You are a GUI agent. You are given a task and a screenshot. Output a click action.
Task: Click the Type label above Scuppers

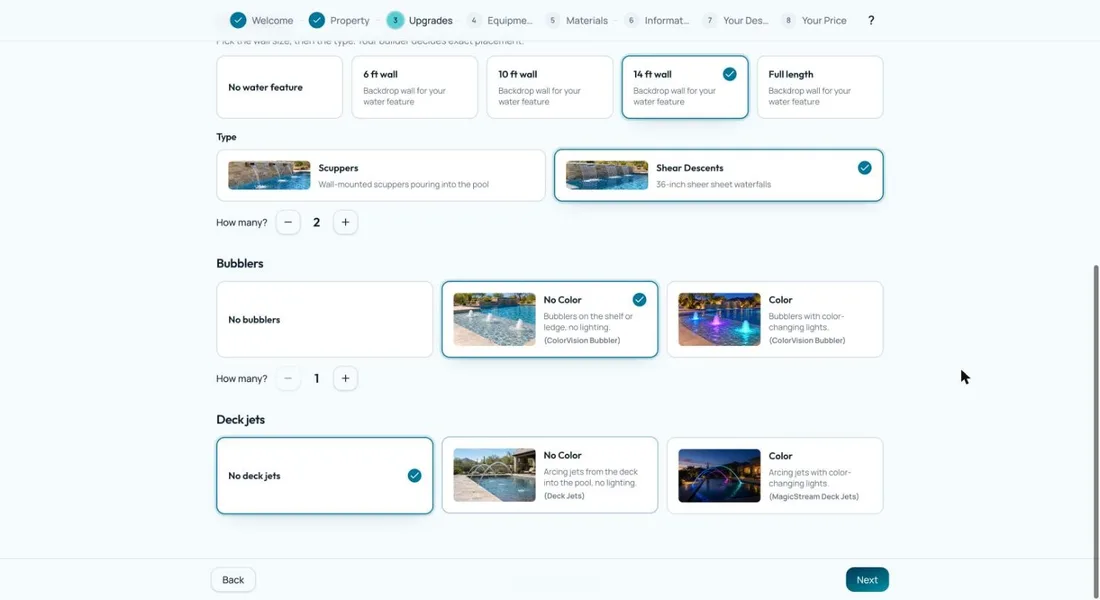click(x=226, y=137)
